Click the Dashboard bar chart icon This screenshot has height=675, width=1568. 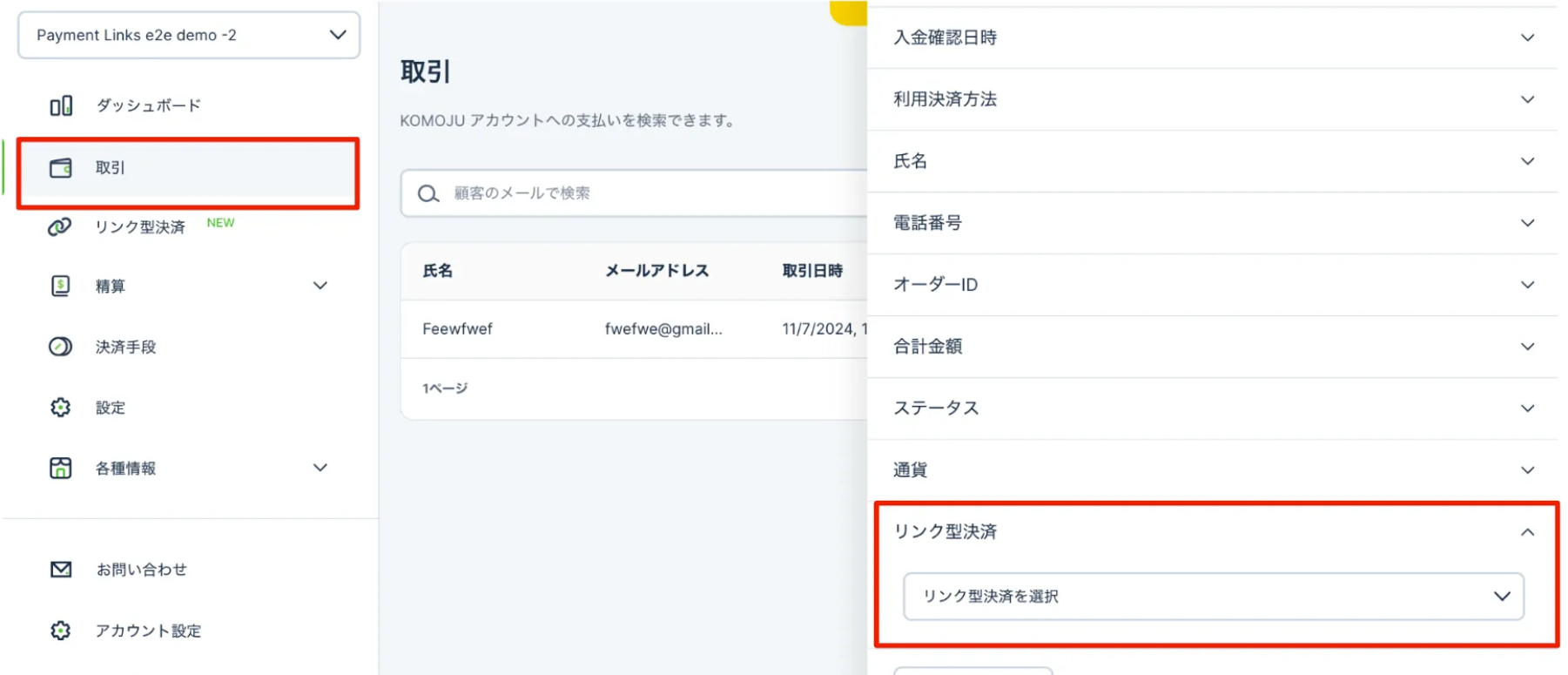coord(60,106)
